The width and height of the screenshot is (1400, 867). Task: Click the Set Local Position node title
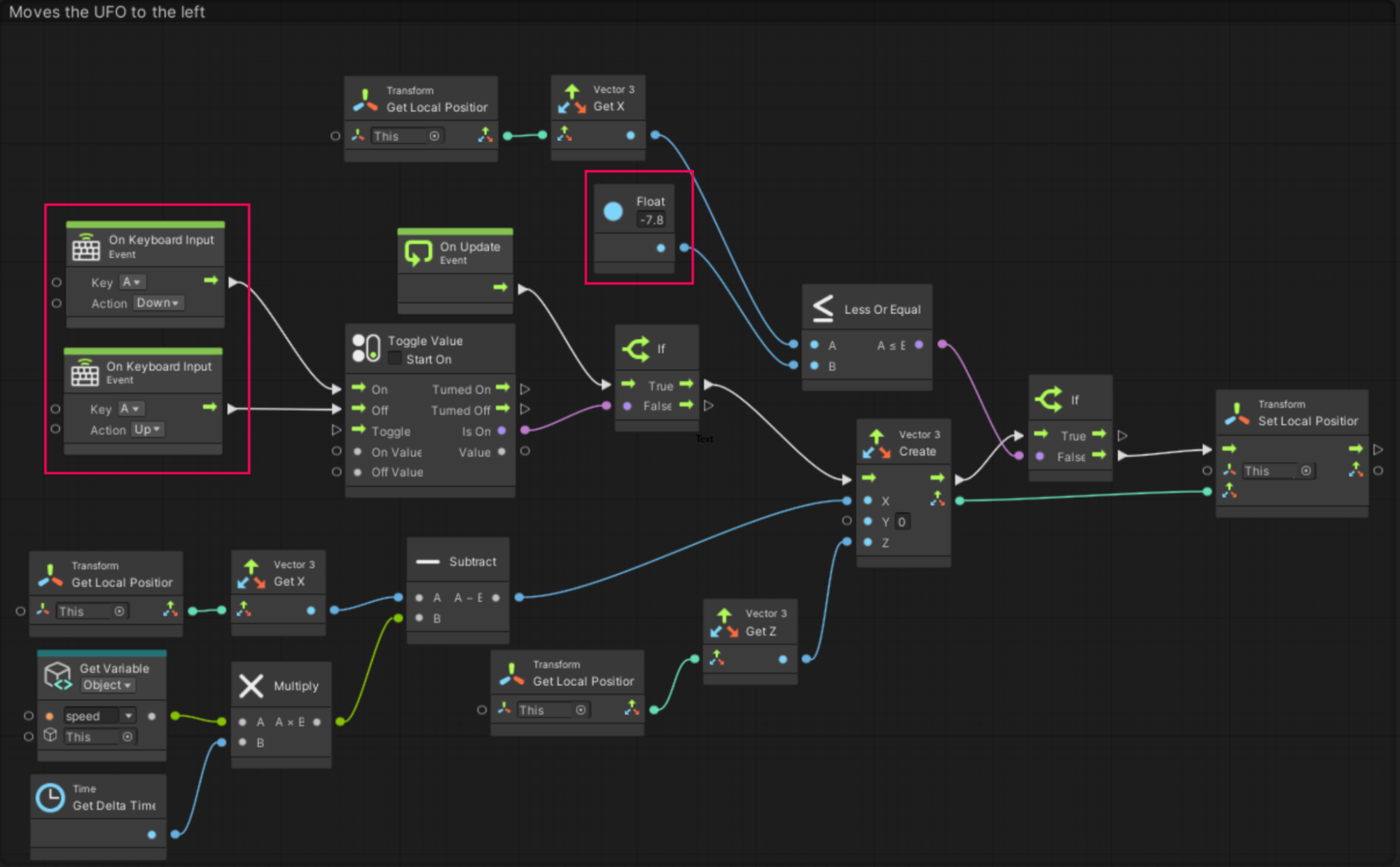(1307, 421)
